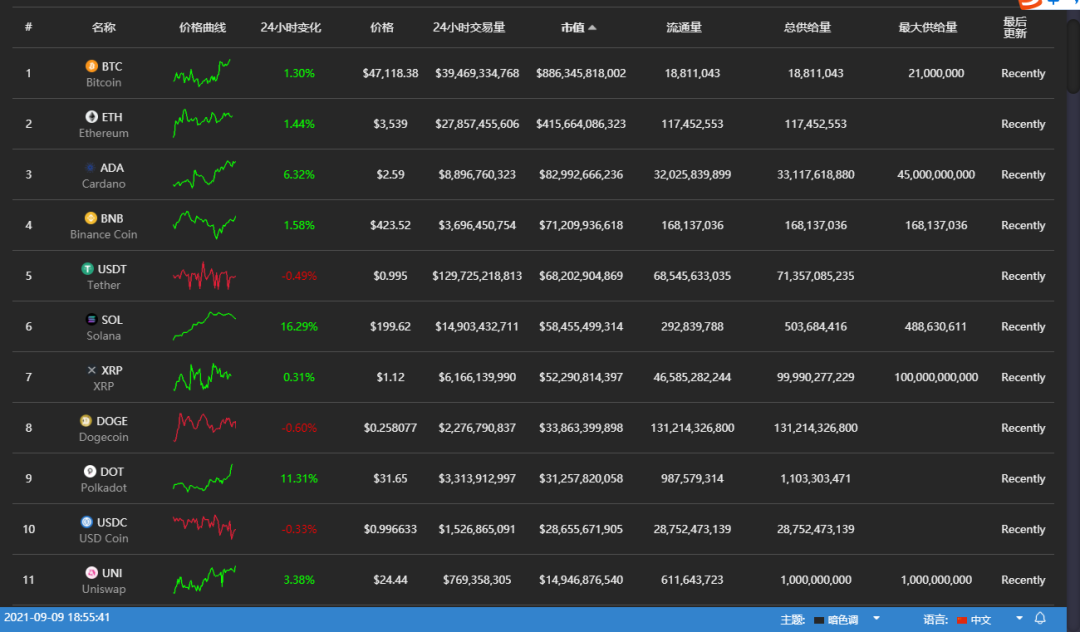Viewport: 1080px width, 632px height.
Task: Click the DOGE 24h change -0.60%
Action: coord(299,428)
